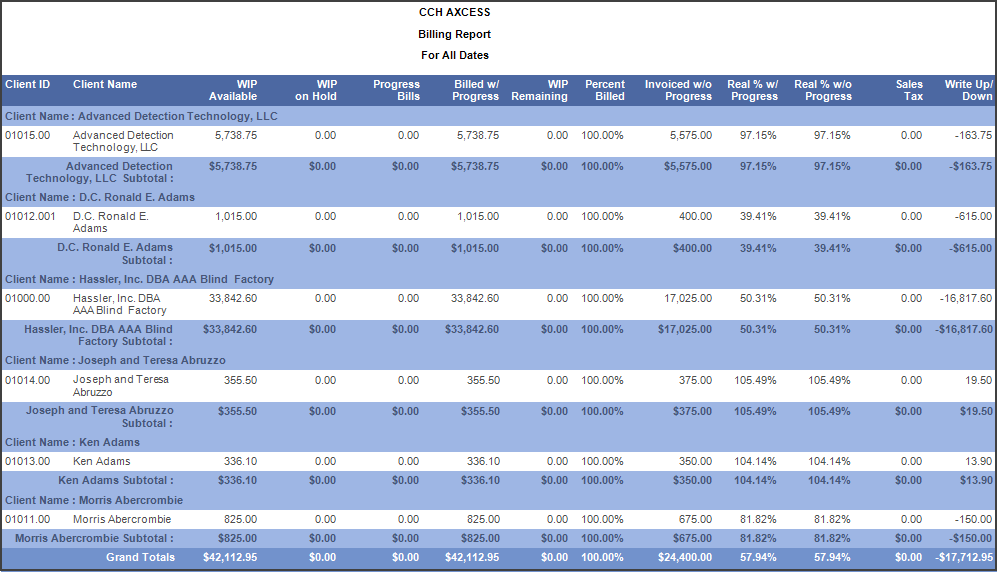Select the WIP Available column header
Viewport: 998px width, 572px height.
coord(233,90)
